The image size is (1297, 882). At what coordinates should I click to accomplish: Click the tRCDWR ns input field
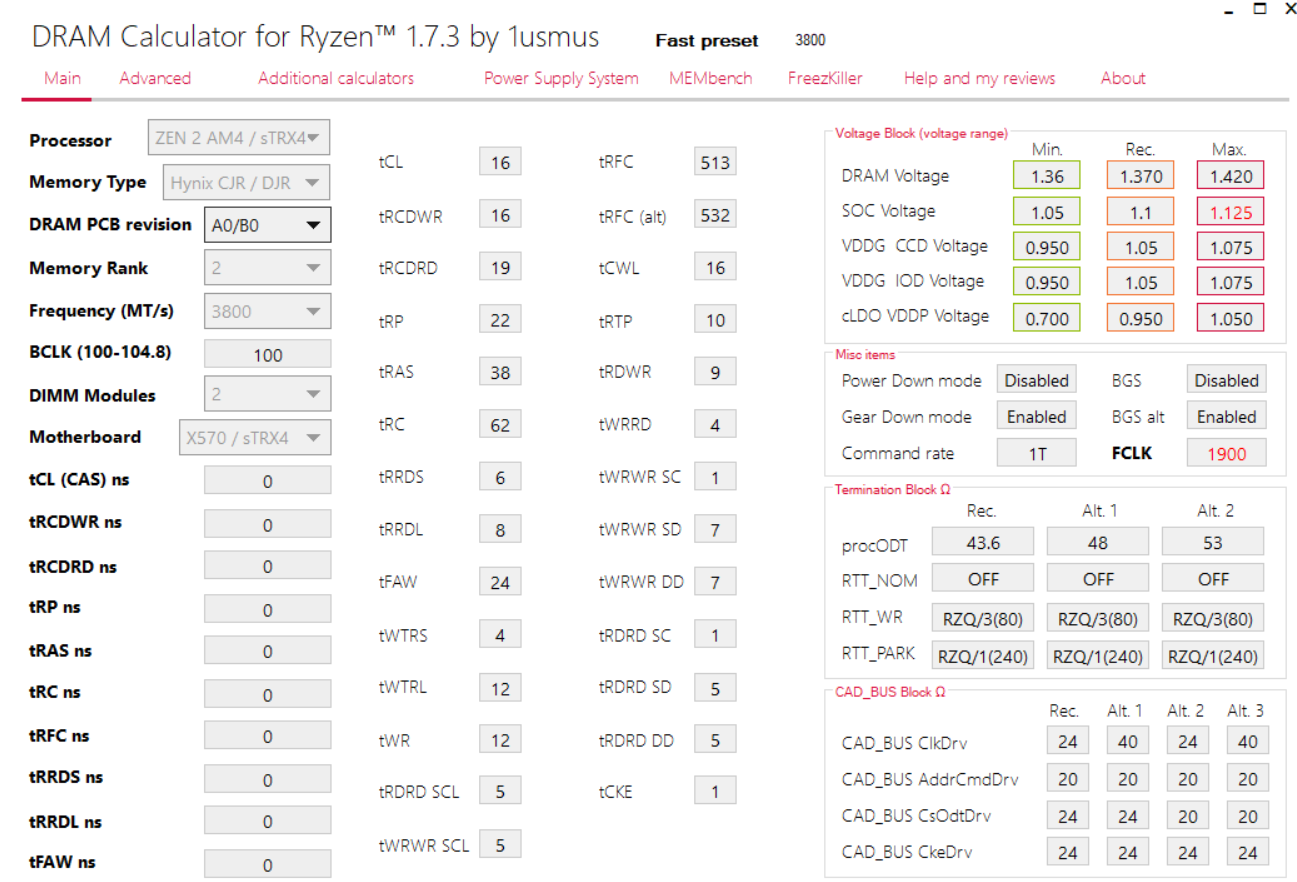point(267,523)
